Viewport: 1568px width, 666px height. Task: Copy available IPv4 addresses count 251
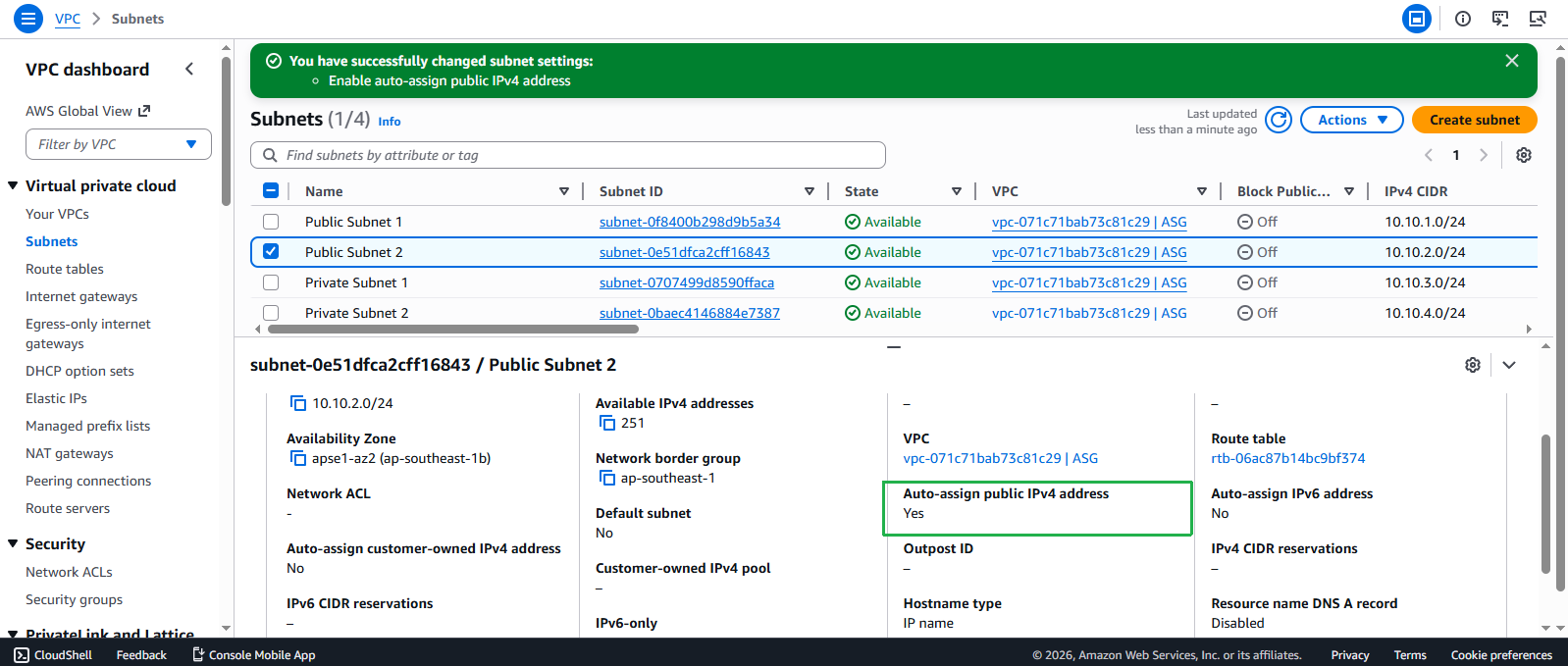[607, 423]
